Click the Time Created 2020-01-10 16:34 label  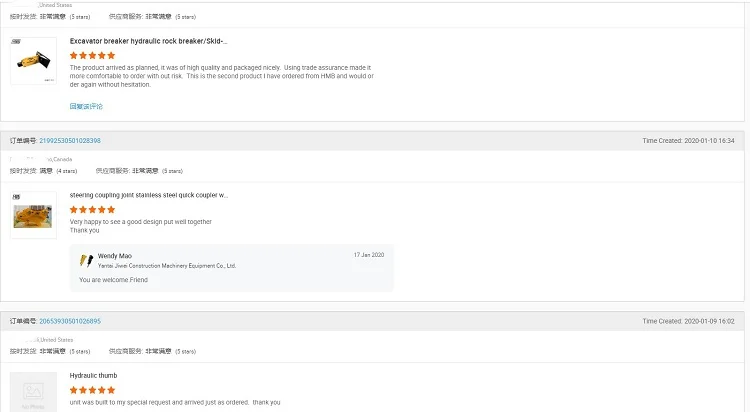click(688, 141)
